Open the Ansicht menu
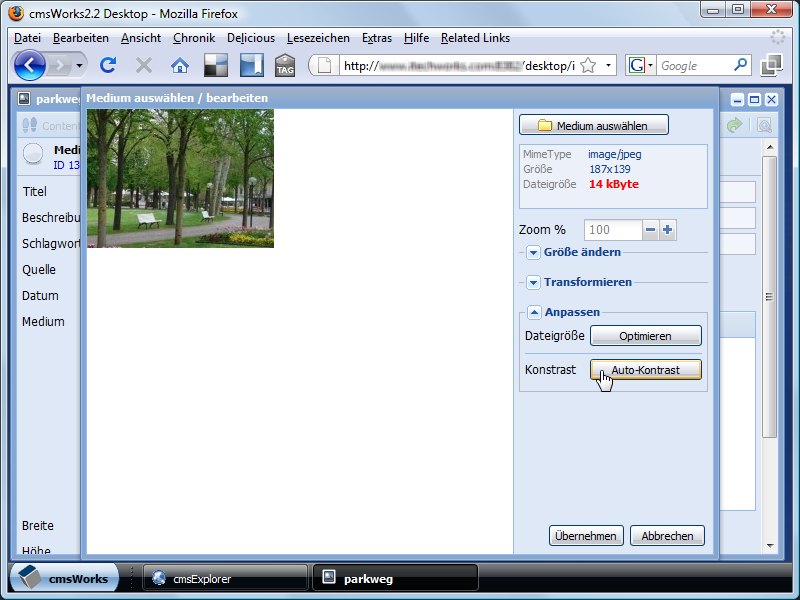Screen dimensions: 800x600 point(141,38)
